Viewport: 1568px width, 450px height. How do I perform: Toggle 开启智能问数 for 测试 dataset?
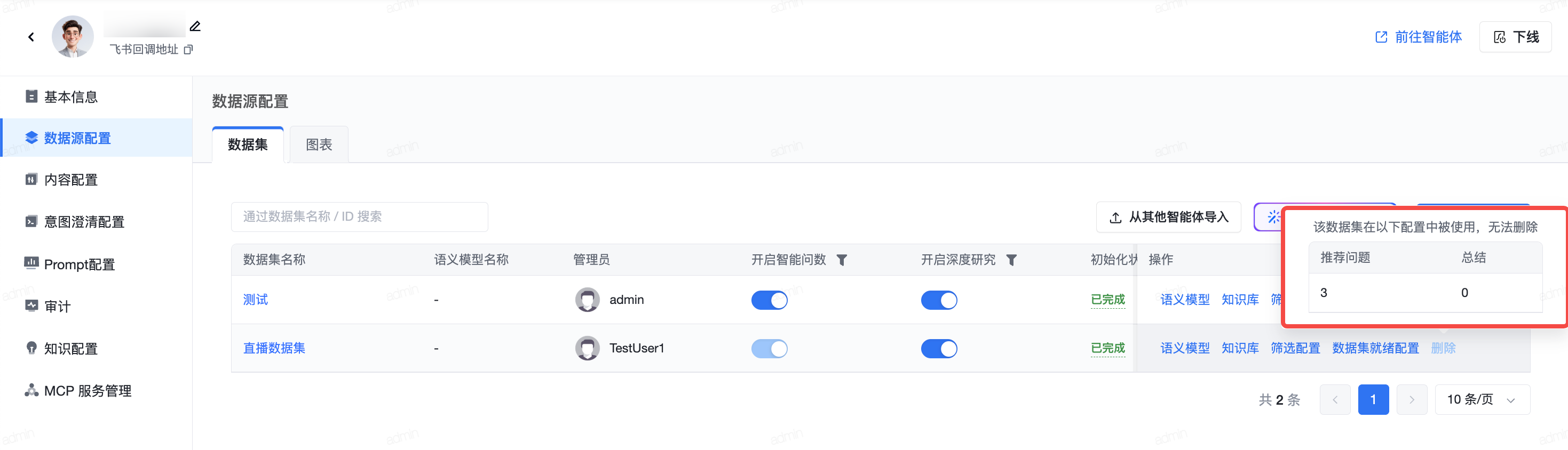tap(769, 300)
